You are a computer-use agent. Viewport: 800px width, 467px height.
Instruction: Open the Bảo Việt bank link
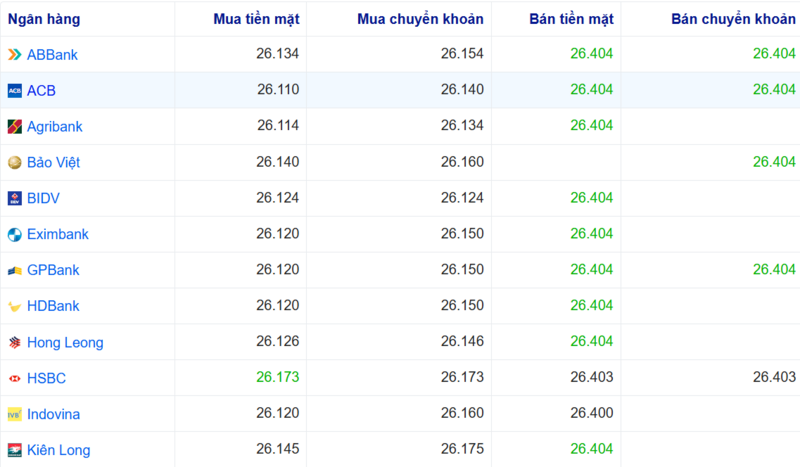click(54, 162)
